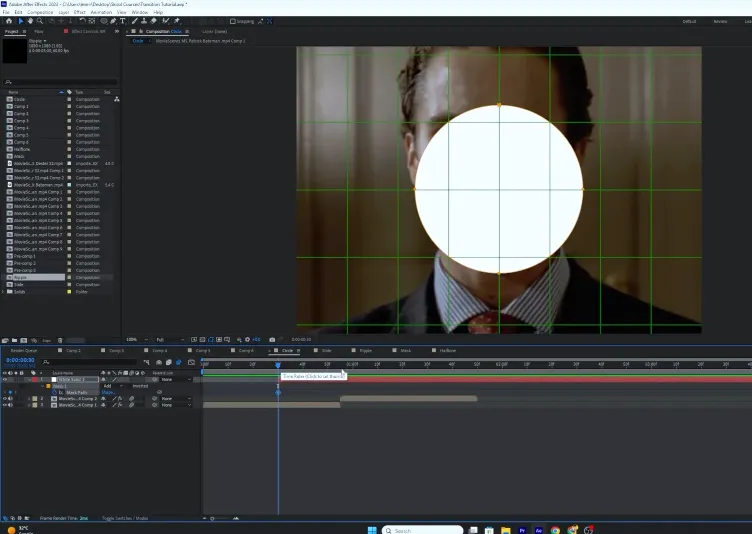This screenshot has width=752, height=534.
Task: Select the Puppet Pin tool
Action: [x=177, y=21]
